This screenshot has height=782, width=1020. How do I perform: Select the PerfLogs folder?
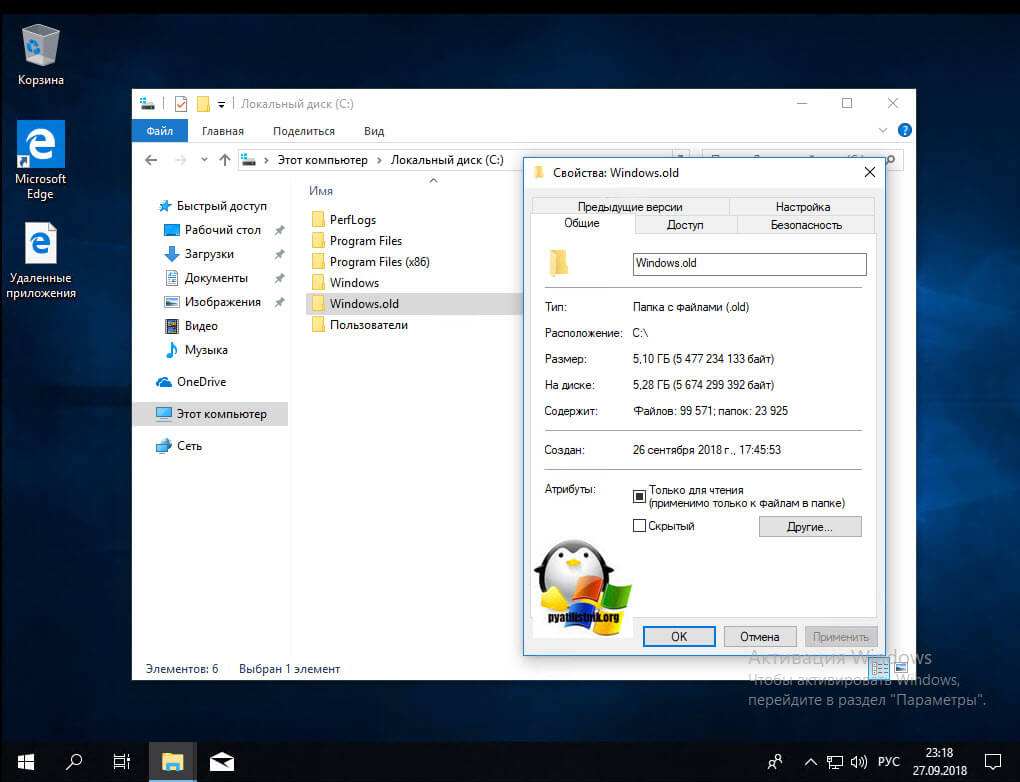pyautogui.click(x=344, y=219)
